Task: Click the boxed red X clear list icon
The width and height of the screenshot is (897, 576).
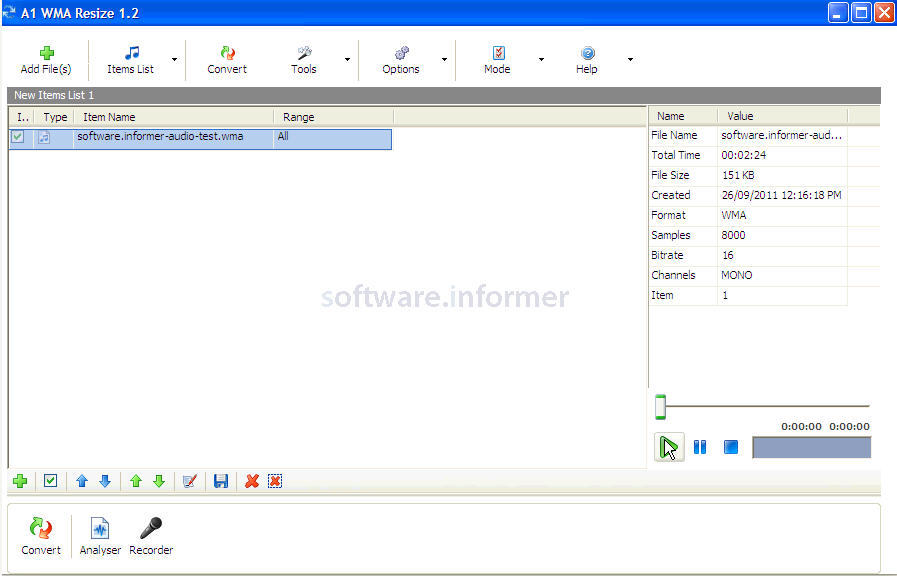Action: point(275,481)
